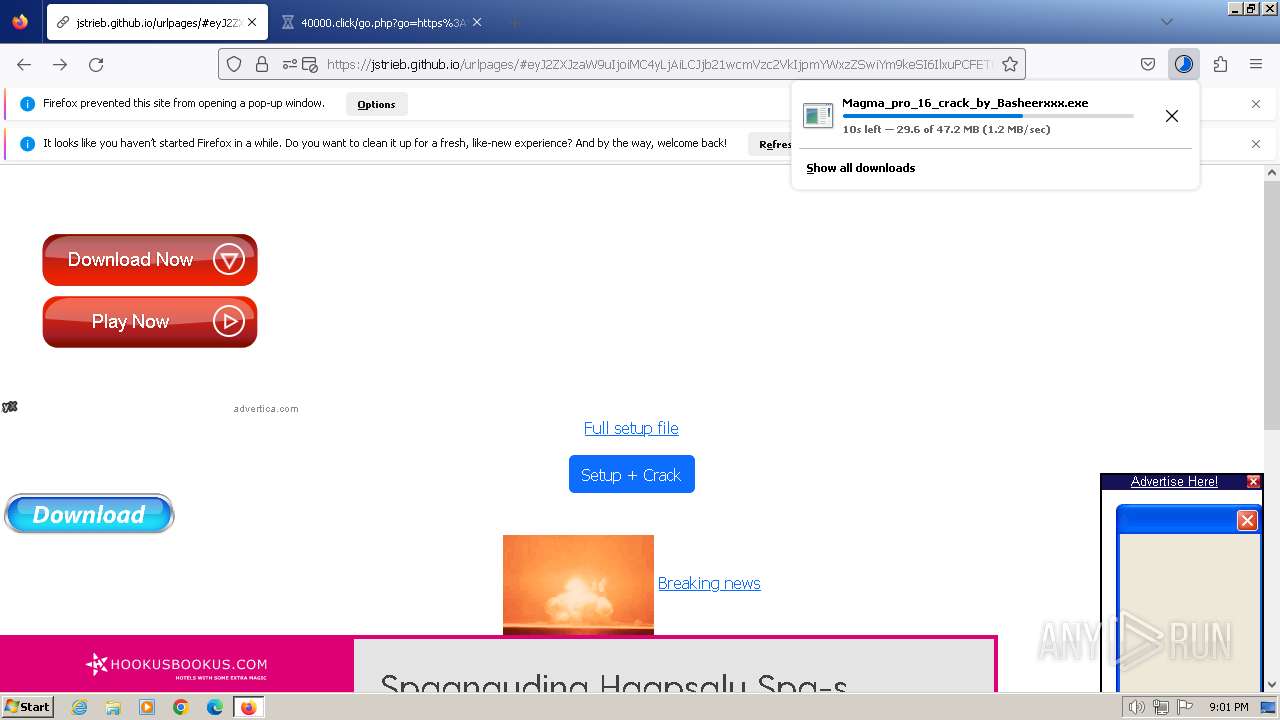
Task: Click the advertica.com label
Action: tap(266, 408)
